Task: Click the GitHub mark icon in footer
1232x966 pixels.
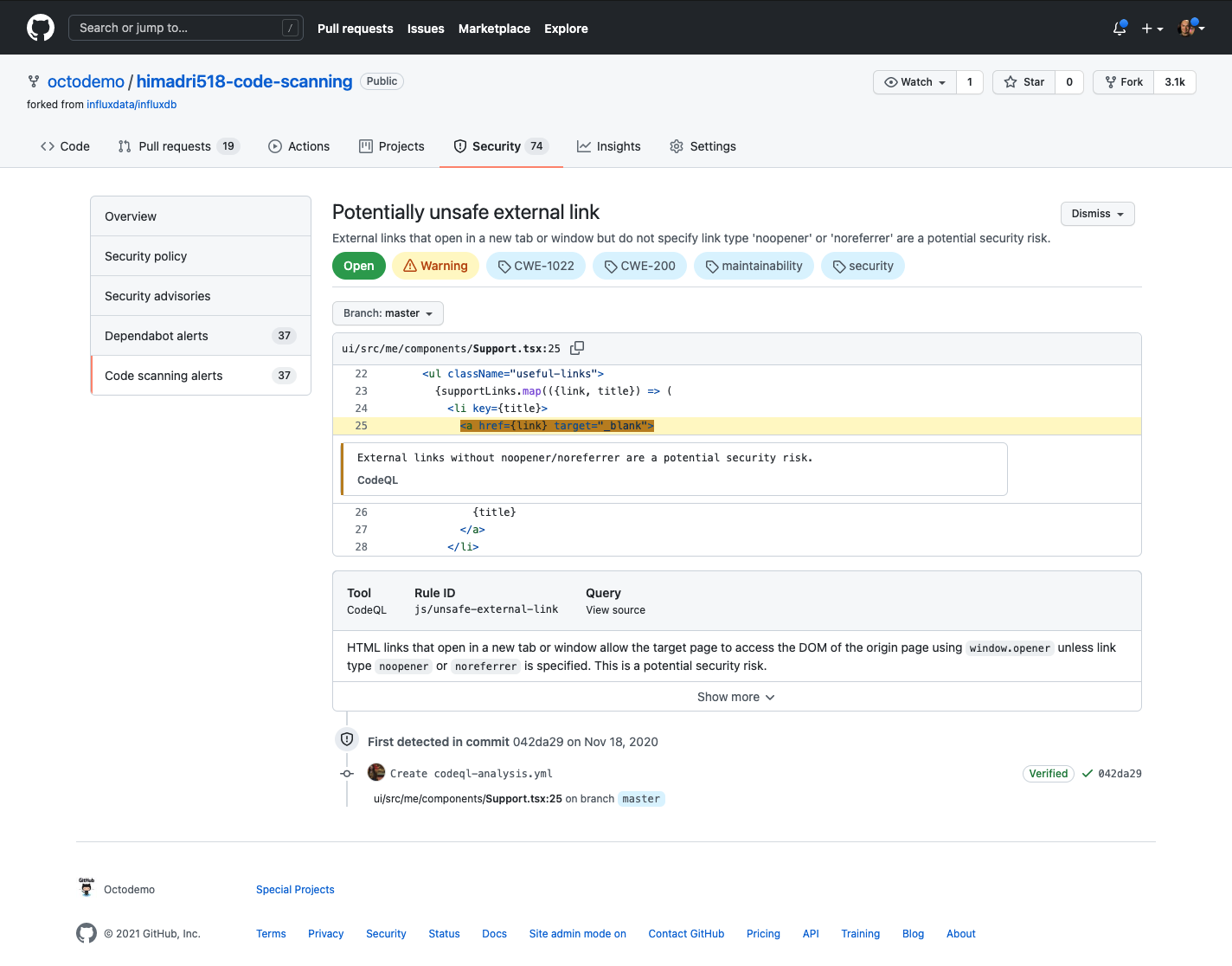Action: click(x=87, y=933)
